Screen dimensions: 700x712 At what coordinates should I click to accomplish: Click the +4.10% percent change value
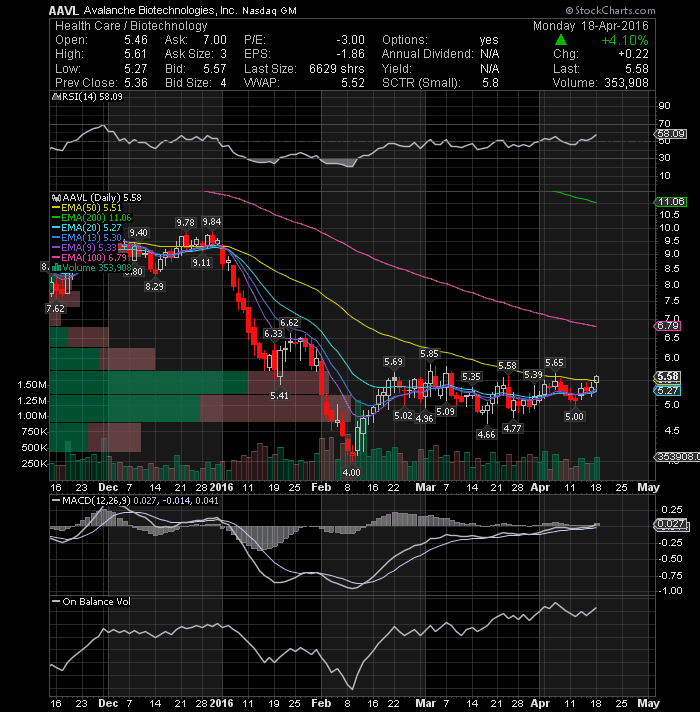(625, 40)
